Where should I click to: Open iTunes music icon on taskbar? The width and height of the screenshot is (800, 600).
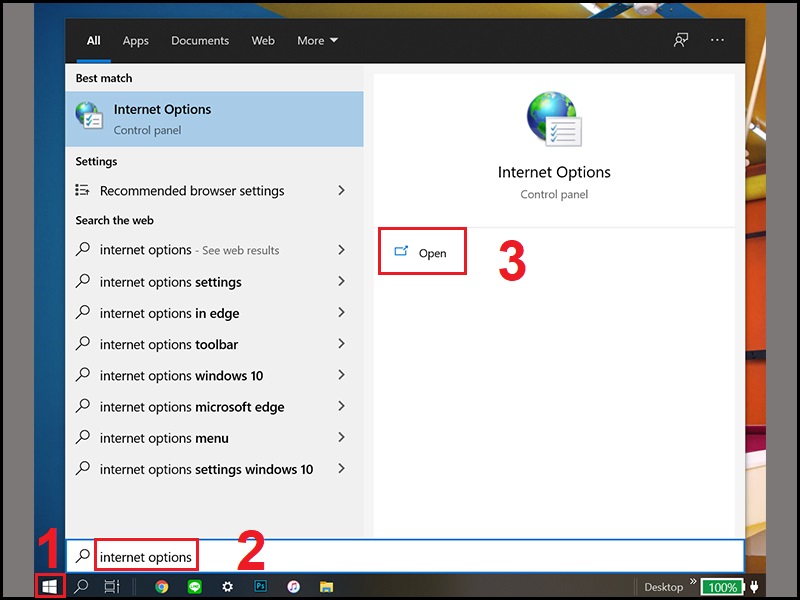(x=293, y=587)
